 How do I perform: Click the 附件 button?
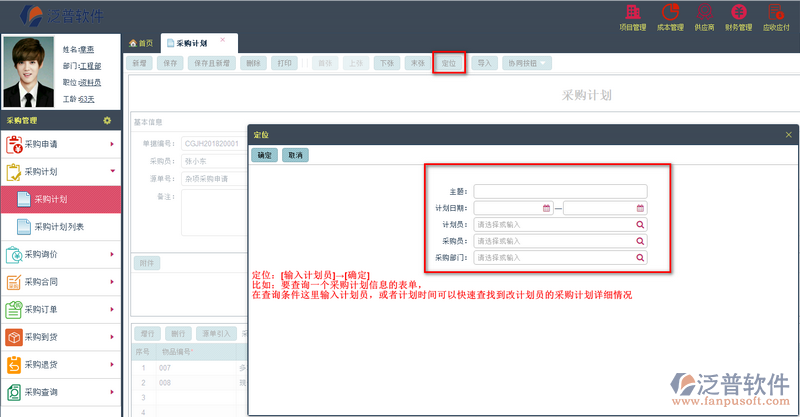(147, 263)
